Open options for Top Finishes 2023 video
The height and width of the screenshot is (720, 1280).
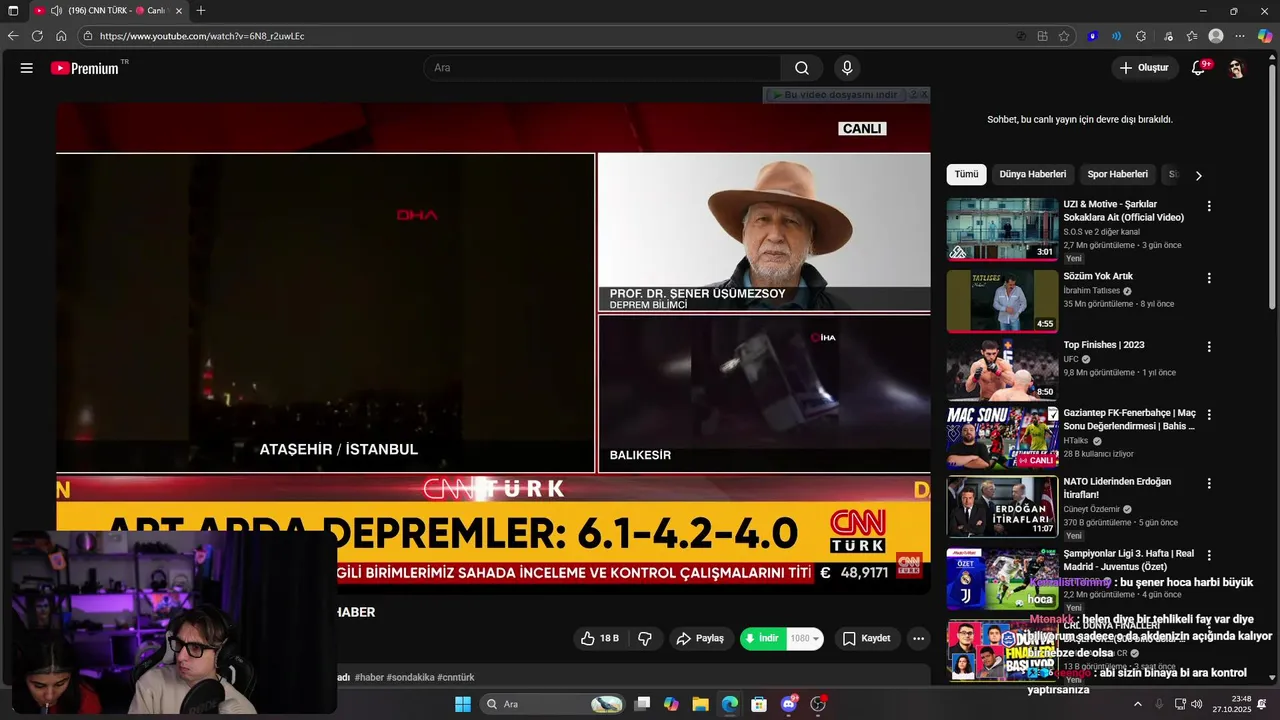pyautogui.click(x=1209, y=347)
